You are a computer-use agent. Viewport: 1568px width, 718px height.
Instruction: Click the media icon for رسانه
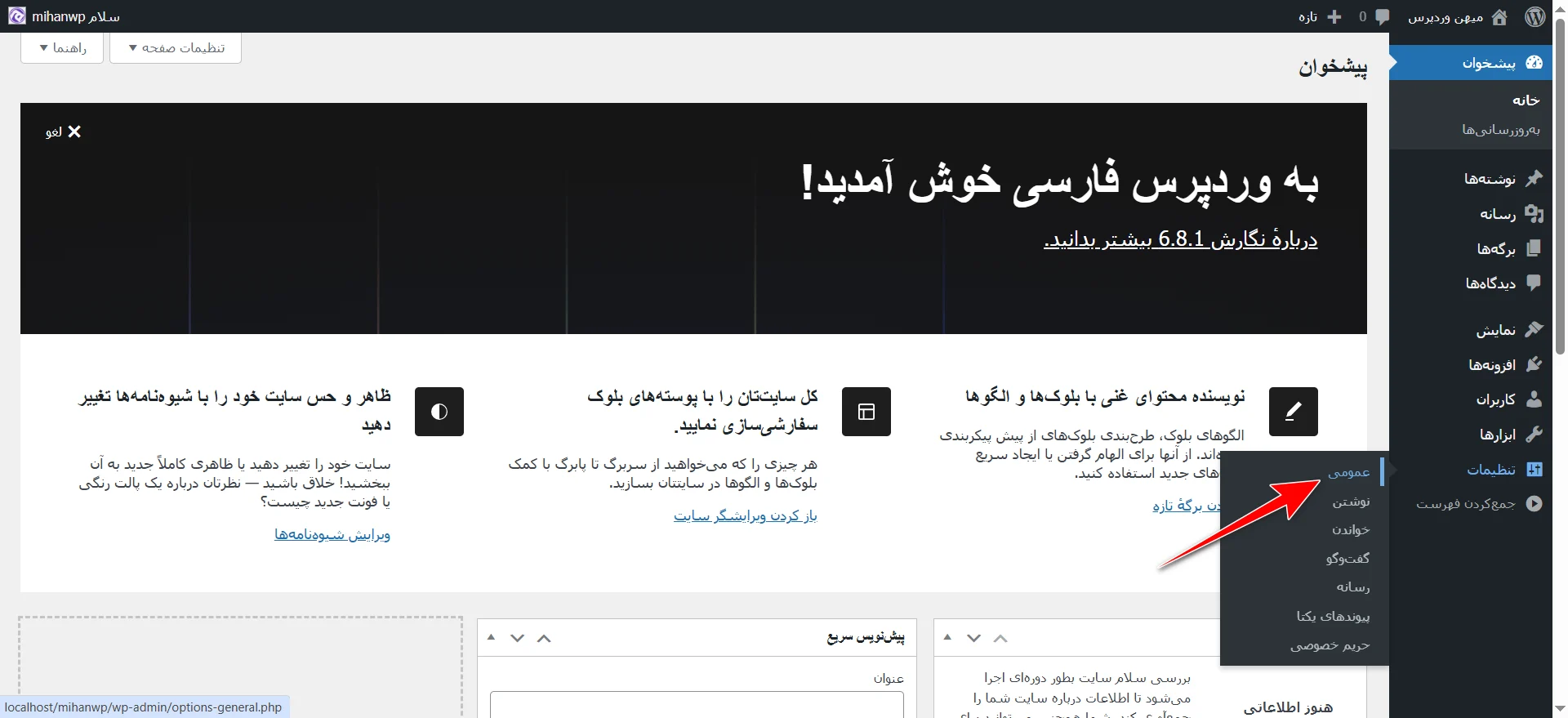pos(1535,213)
